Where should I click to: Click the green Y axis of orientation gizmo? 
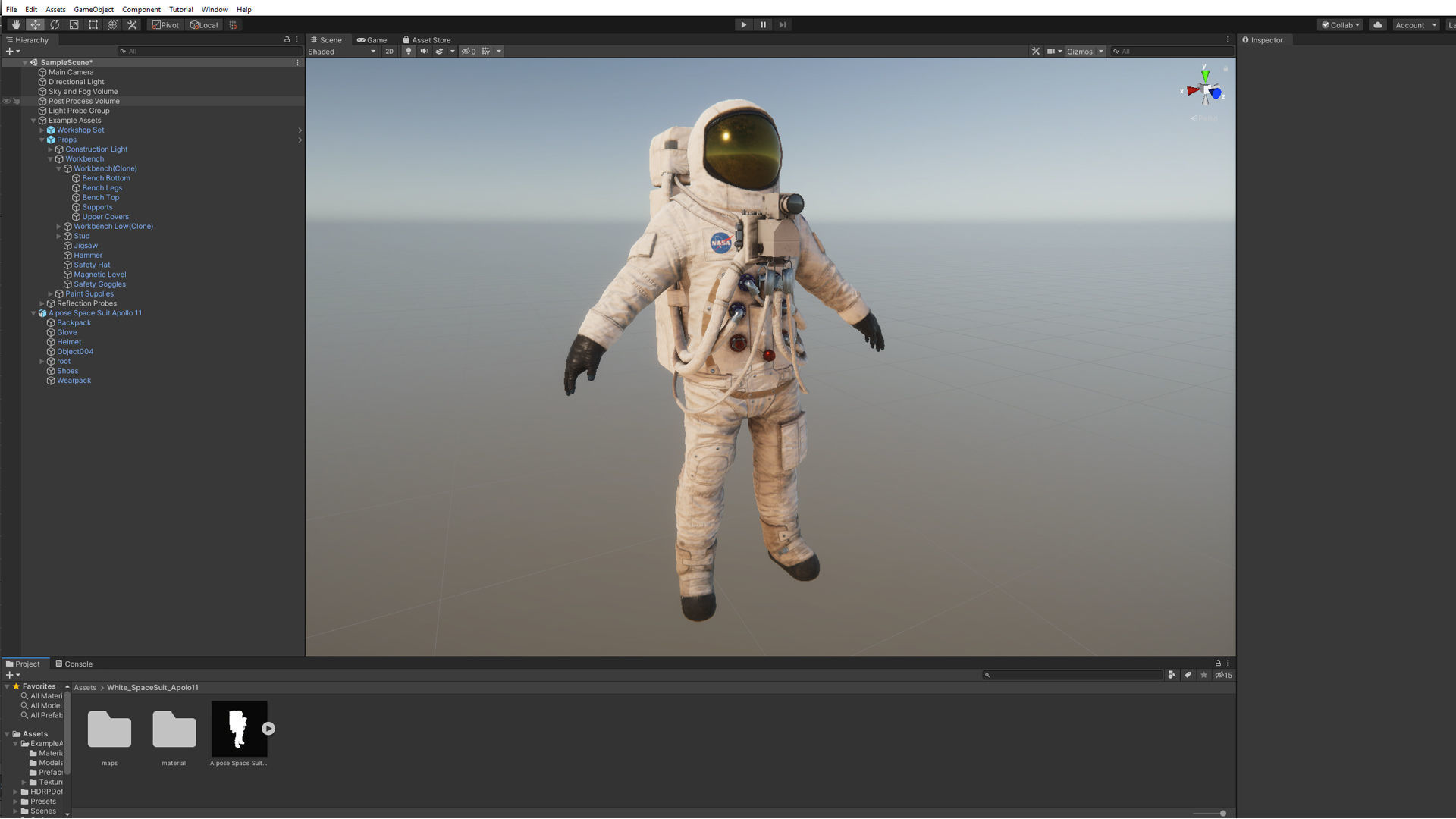pyautogui.click(x=1205, y=74)
